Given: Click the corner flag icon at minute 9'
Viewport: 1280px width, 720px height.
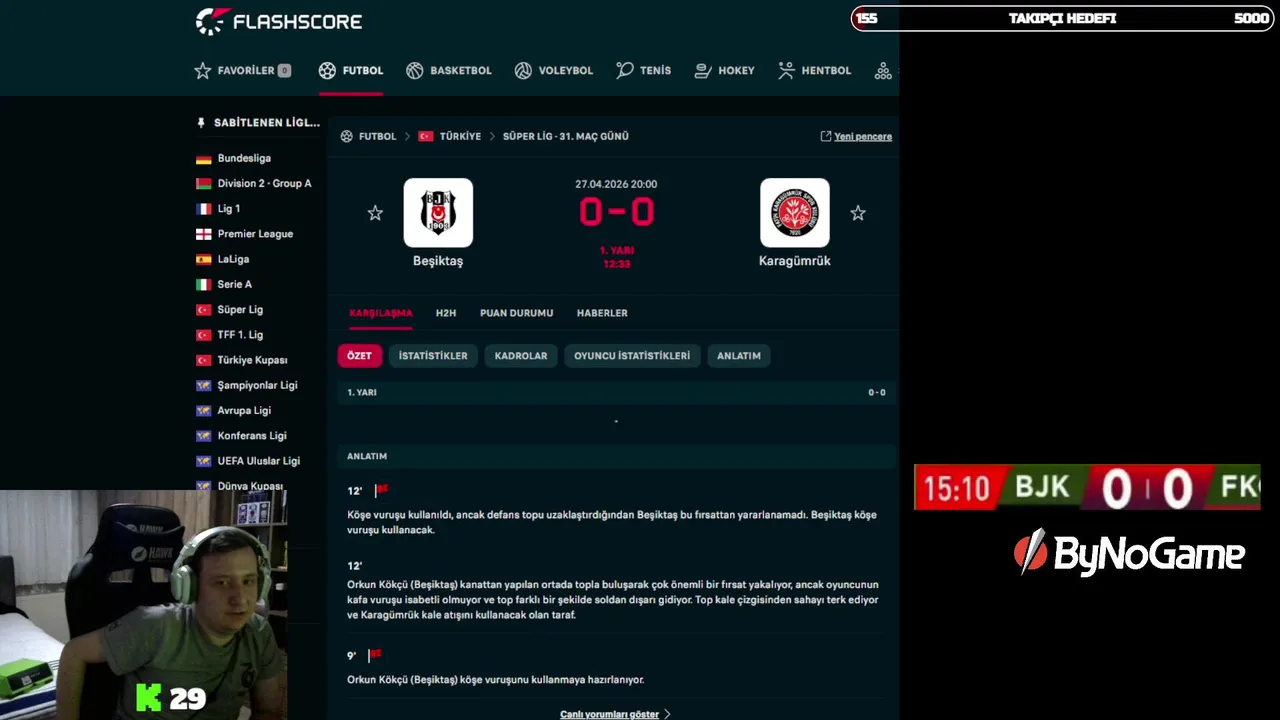Looking at the screenshot, I should tap(375, 655).
